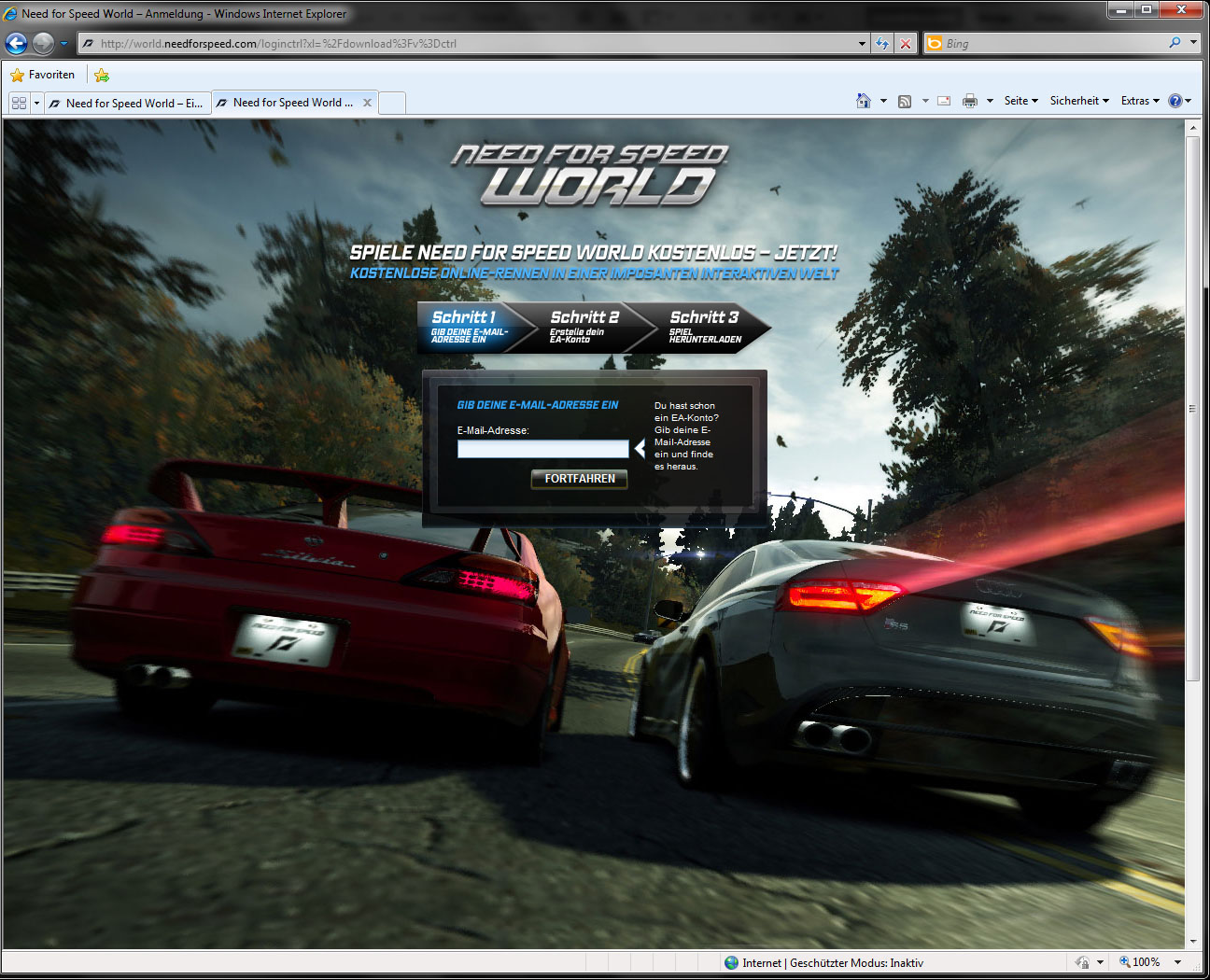Focus the address bar URL field
This screenshot has height=980, width=1210.
tap(467, 43)
